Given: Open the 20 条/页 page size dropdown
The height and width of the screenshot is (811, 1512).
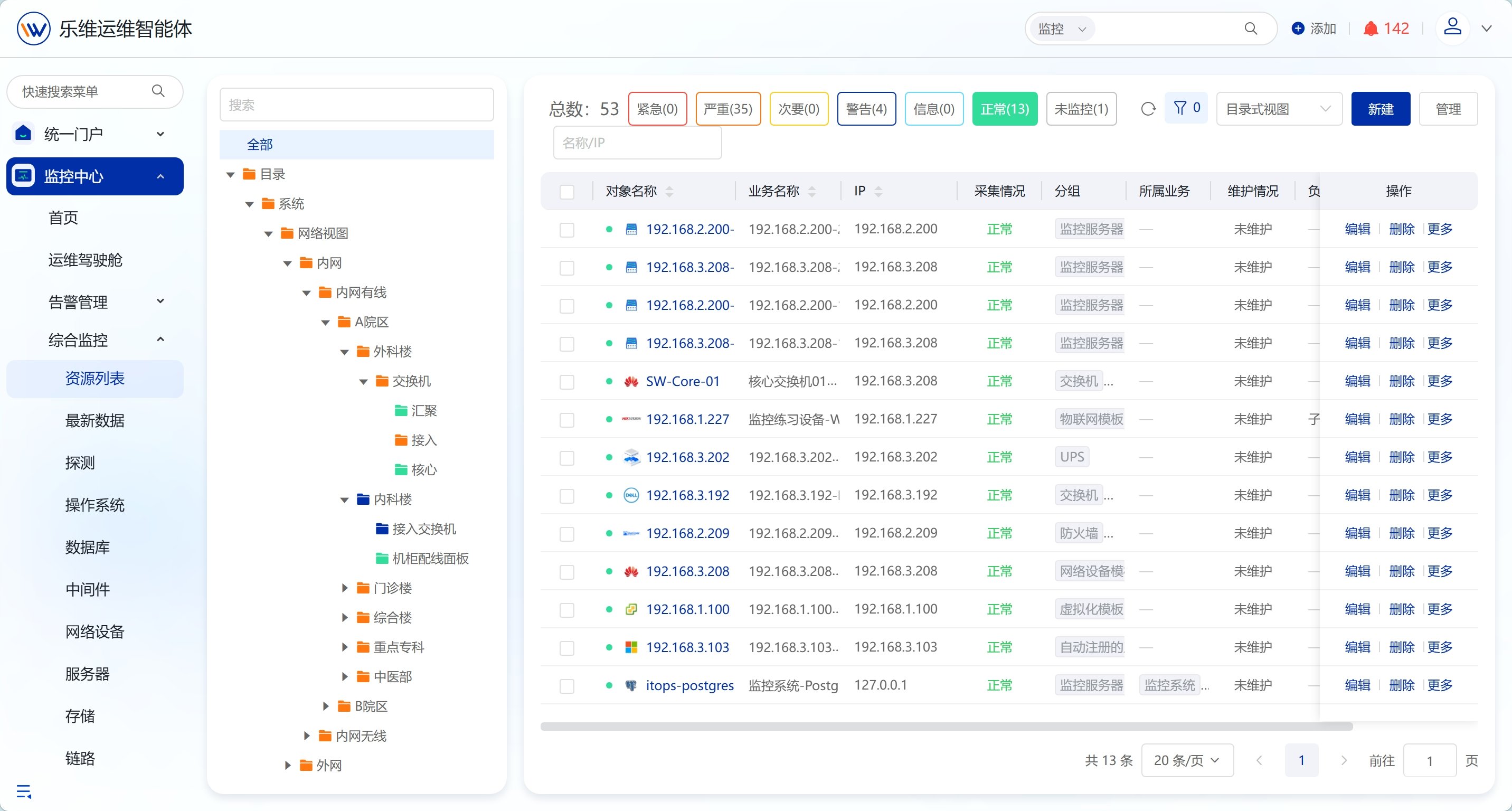Looking at the screenshot, I should pyautogui.click(x=1187, y=760).
